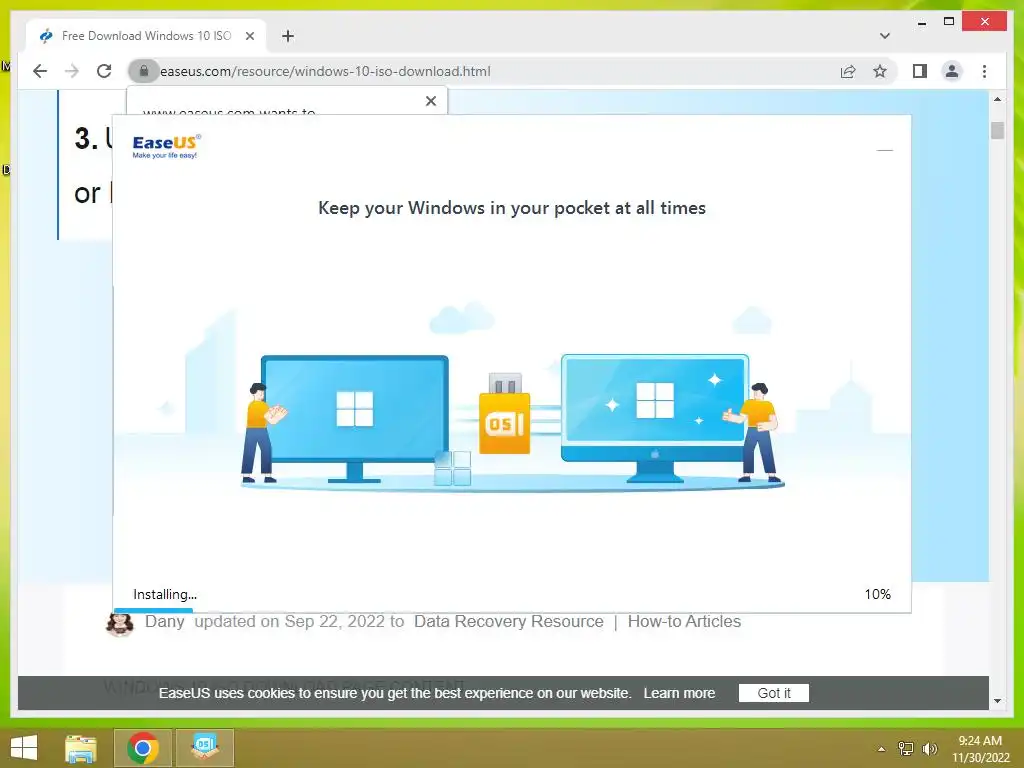Click the 10% progress text
The image size is (1024, 768).
pyautogui.click(x=877, y=594)
